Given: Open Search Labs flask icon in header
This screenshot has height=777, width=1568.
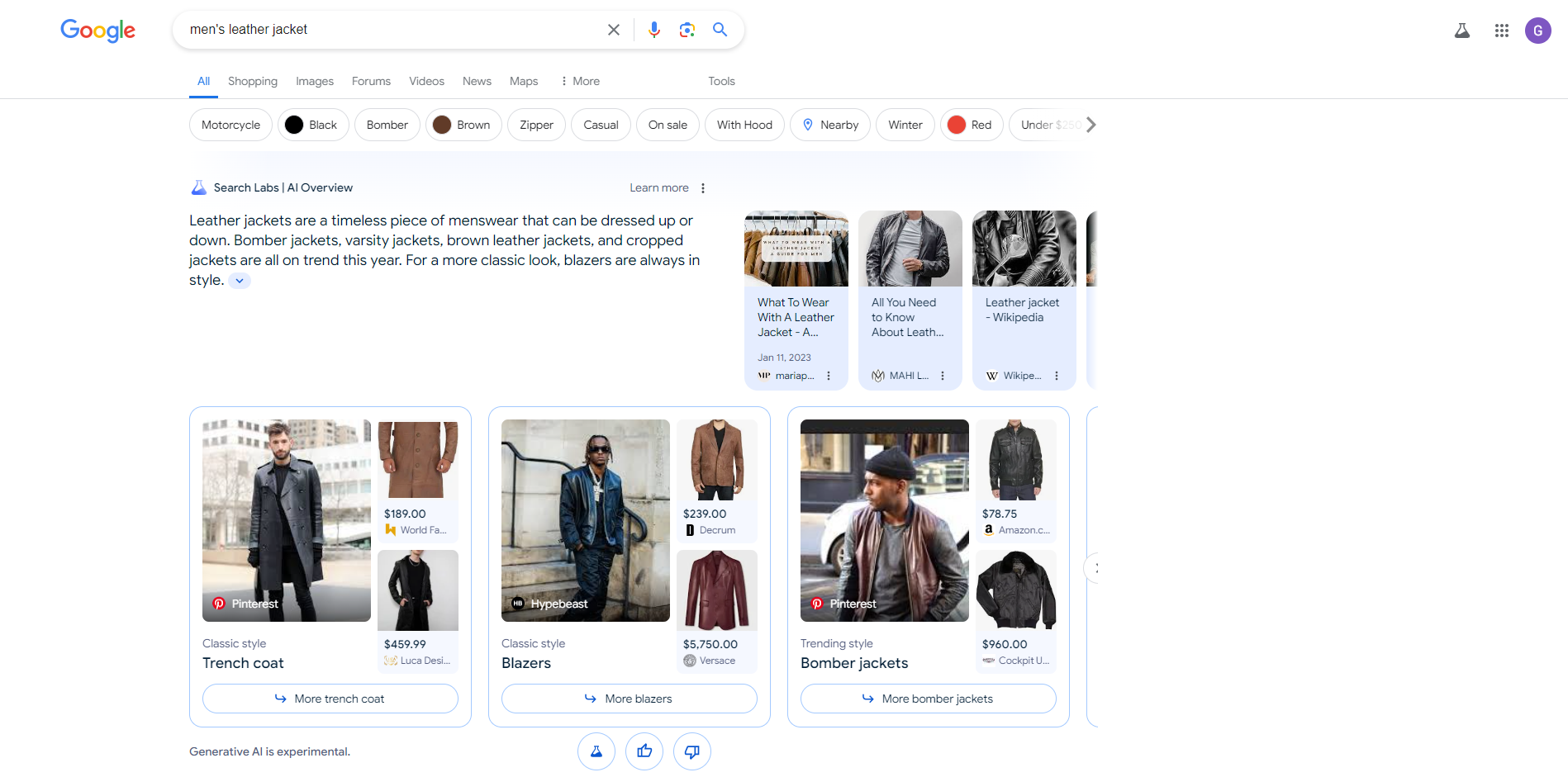Looking at the screenshot, I should [1462, 31].
